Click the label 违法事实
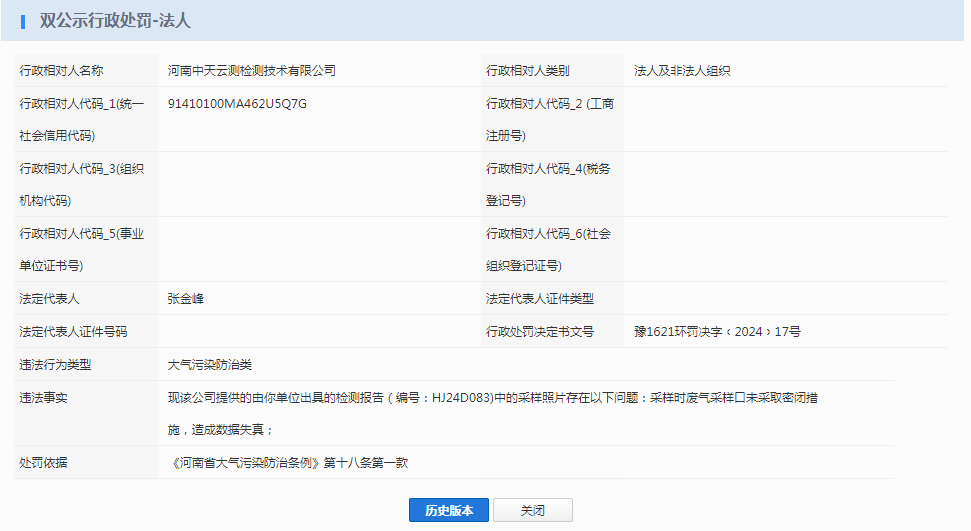971x531 pixels. [x=43, y=398]
